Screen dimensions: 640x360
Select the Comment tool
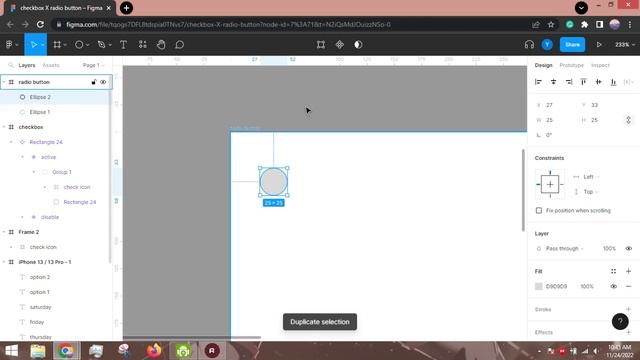tap(180, 44)
